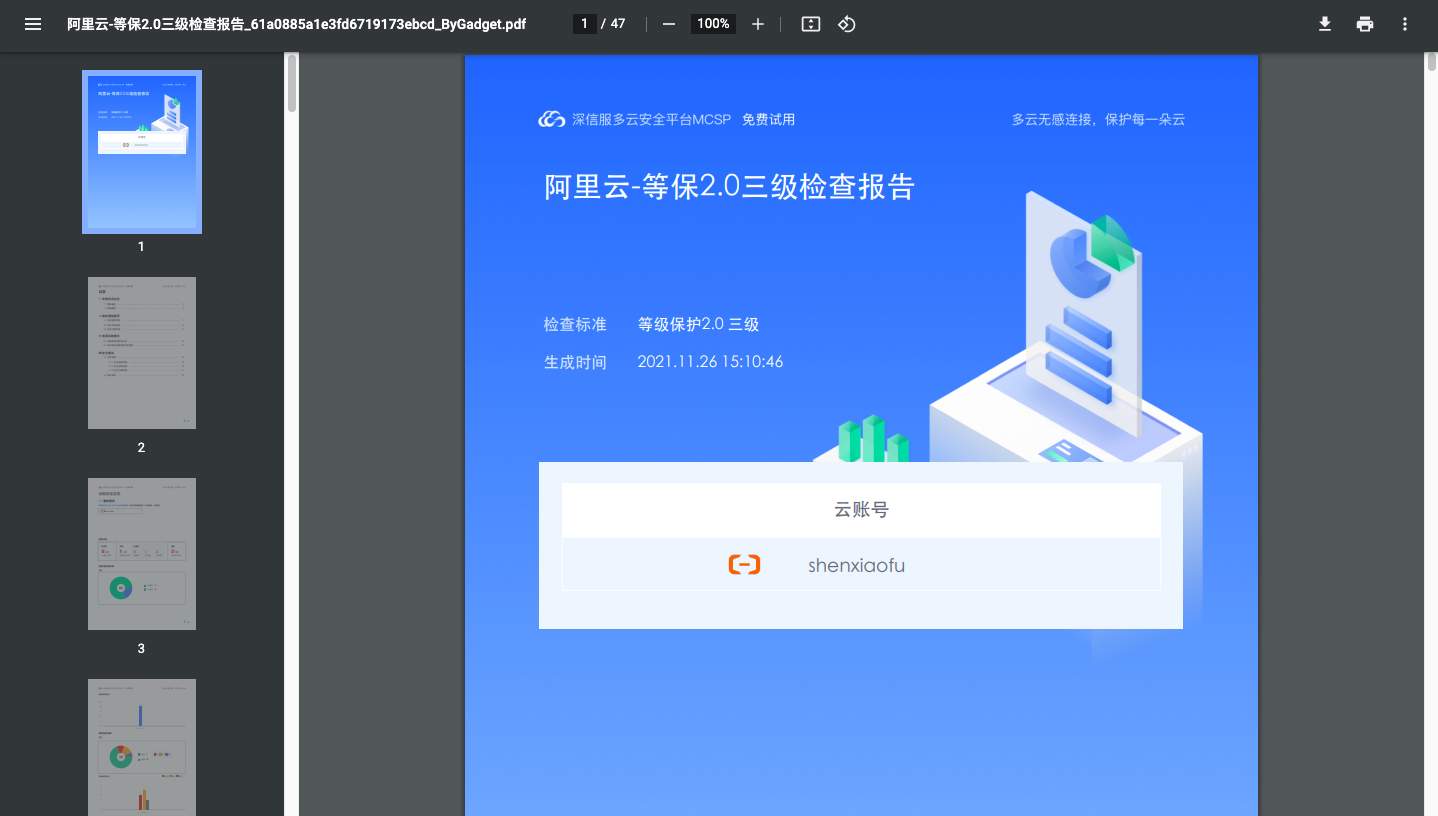Click 深信服多云安全平台MCSP text
This screenshot has width=1438, height=816.
(652, 120)
